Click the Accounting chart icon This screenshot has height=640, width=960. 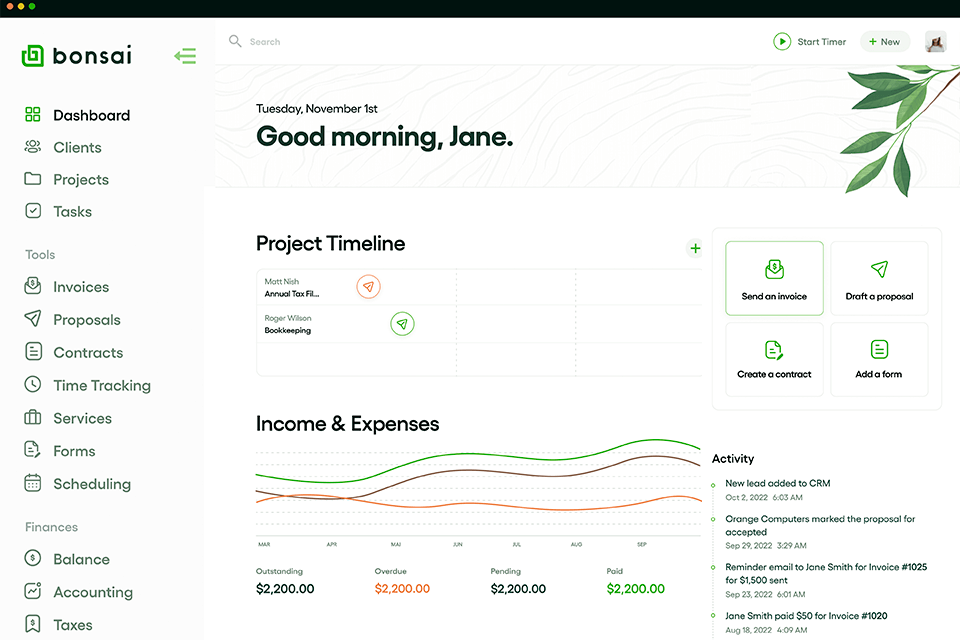pyautogui.click(x=33, y=592)
